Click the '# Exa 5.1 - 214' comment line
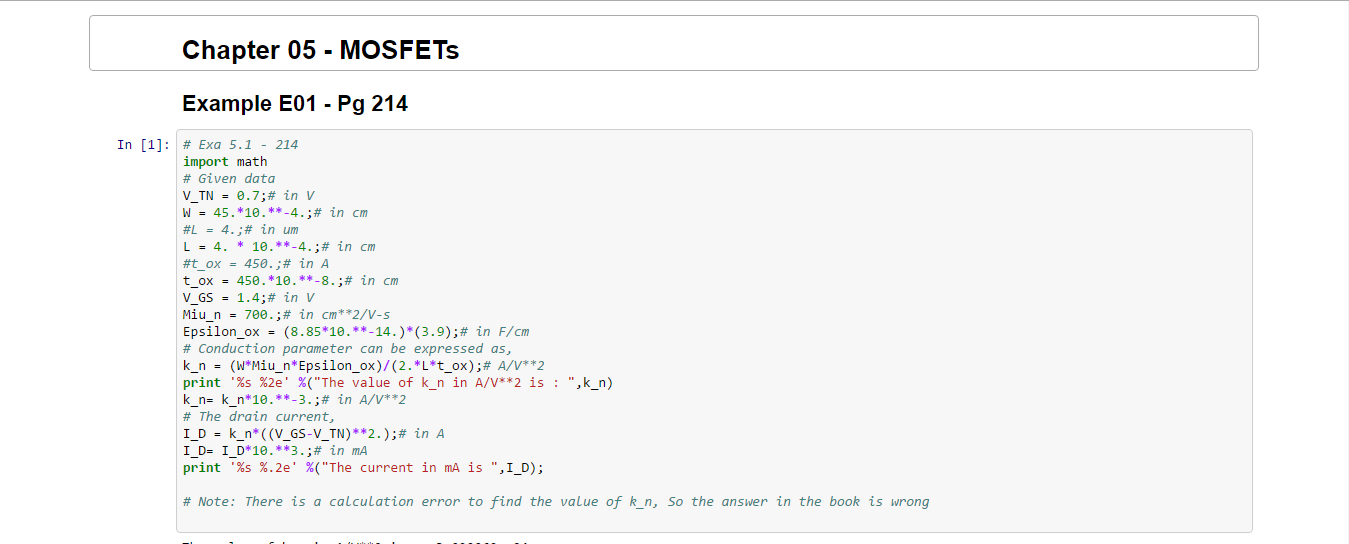 (240, 145)
